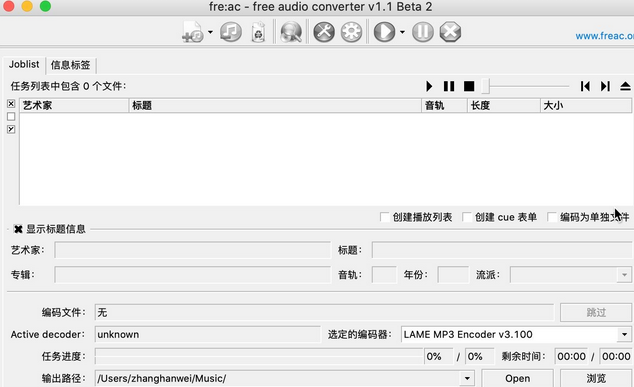Click the 编码文件 field showing 无
Image resolution: width=634 pixels, height=387 pixels.
pos(324,313)
